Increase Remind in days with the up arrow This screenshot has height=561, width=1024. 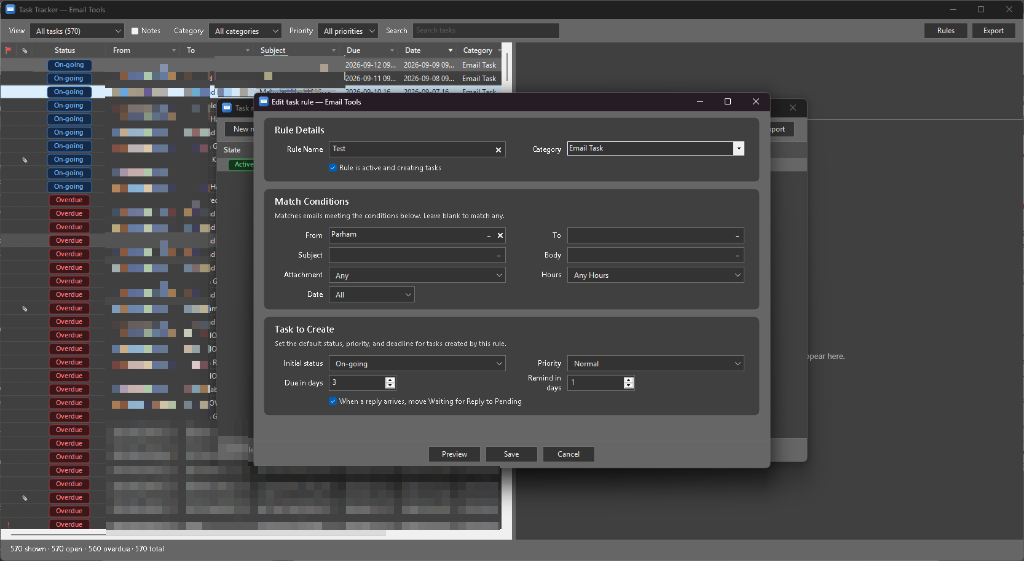coord(628,379)
